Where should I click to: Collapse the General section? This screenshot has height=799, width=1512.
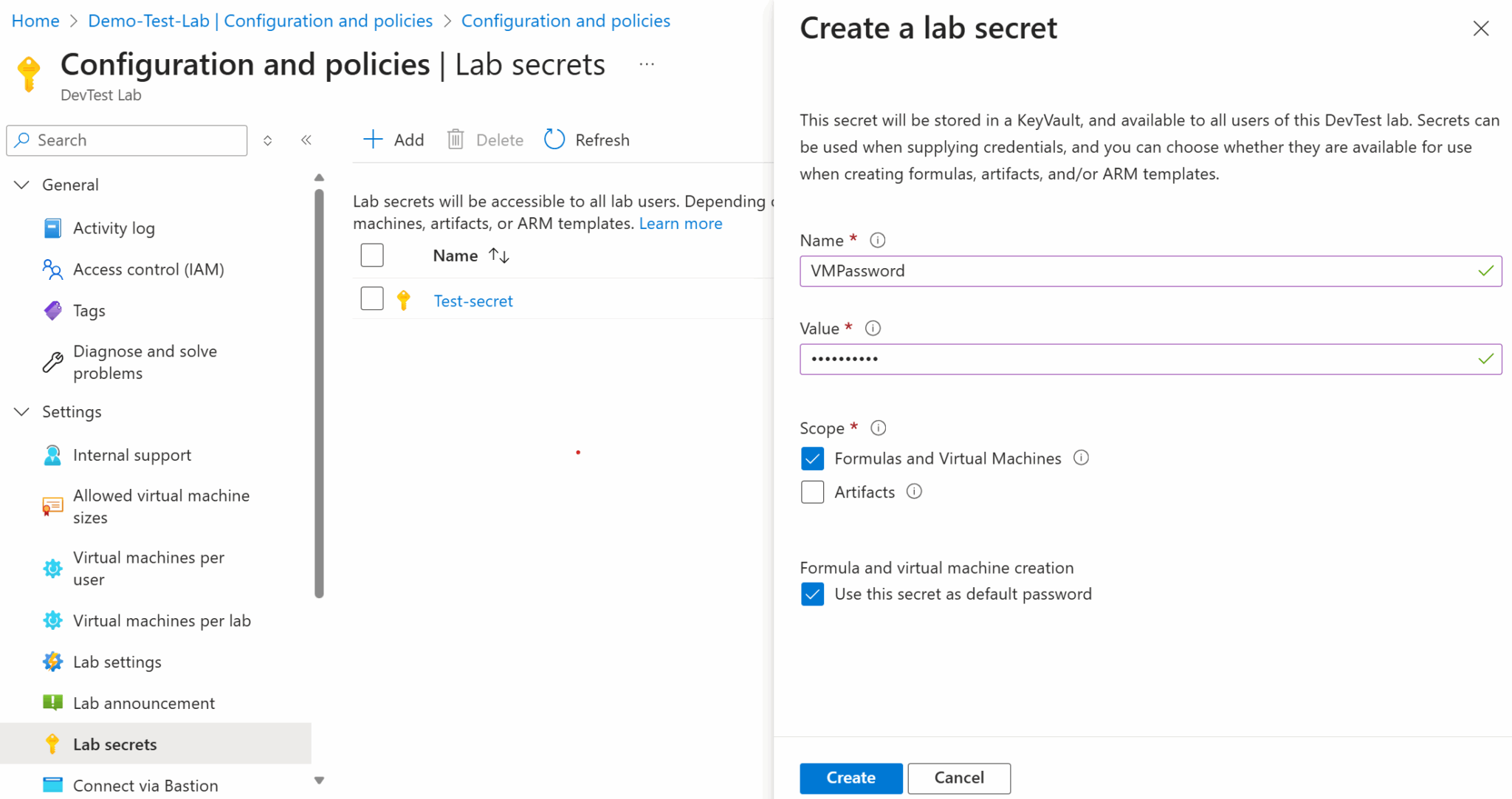(21, 184)
